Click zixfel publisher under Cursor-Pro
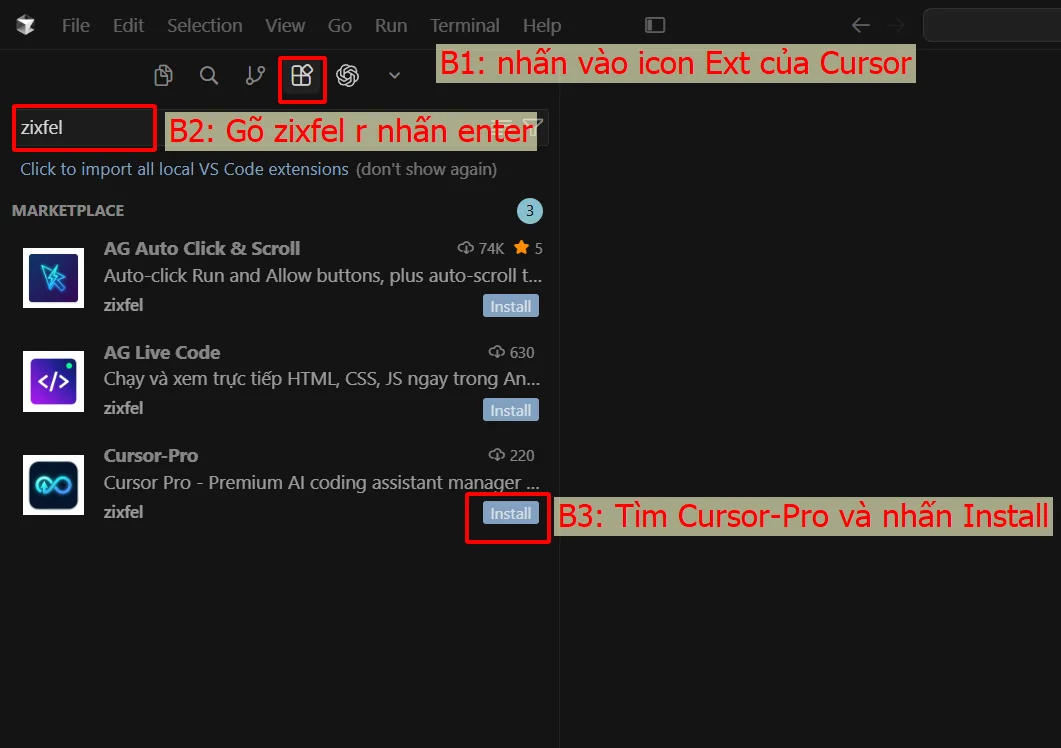The image size is (1061, 748). pyautogui.click(x=123, y=512)
